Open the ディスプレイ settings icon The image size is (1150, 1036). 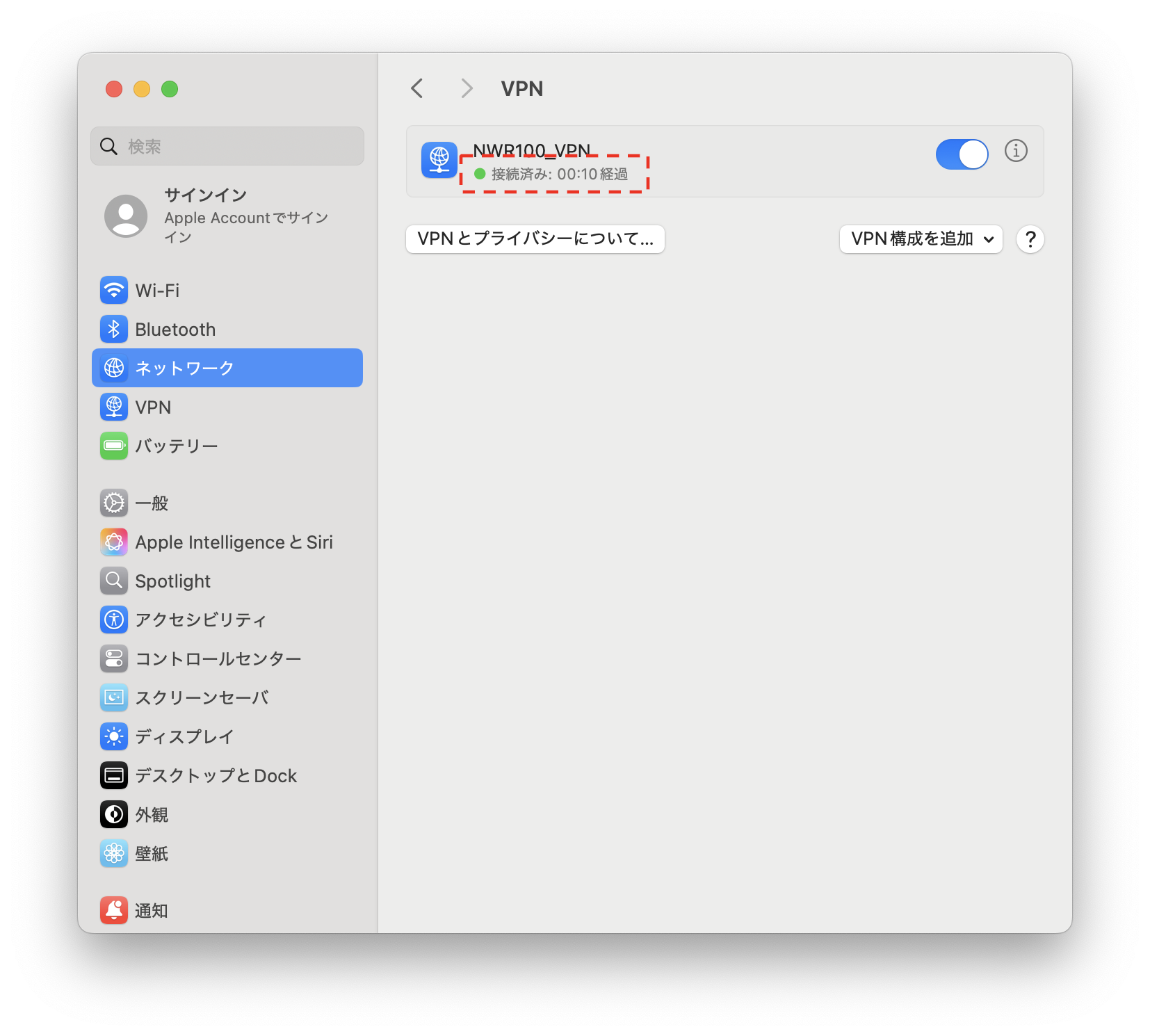click(x=114, y=736)
